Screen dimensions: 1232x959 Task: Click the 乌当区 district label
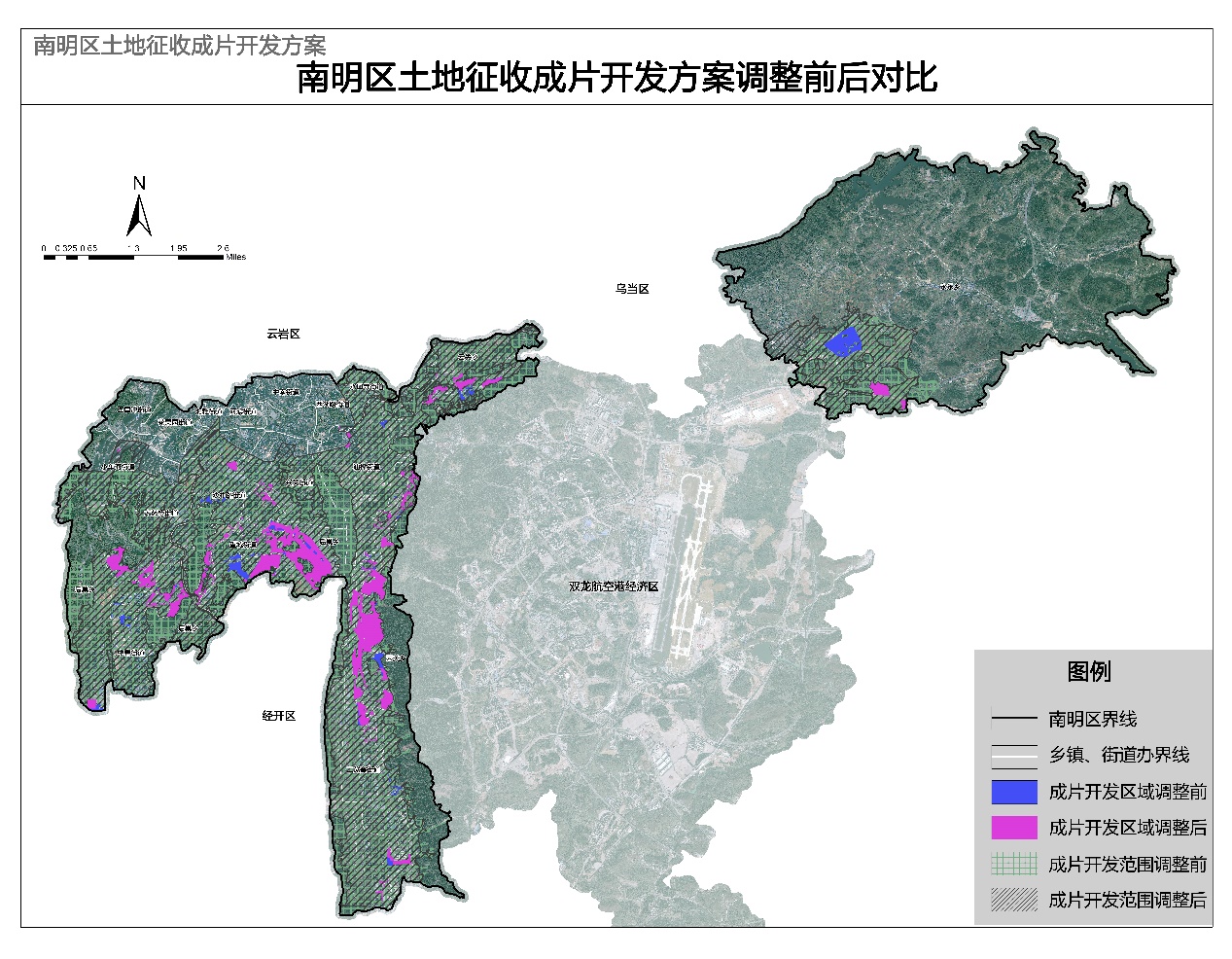click(x=631, y=289)
